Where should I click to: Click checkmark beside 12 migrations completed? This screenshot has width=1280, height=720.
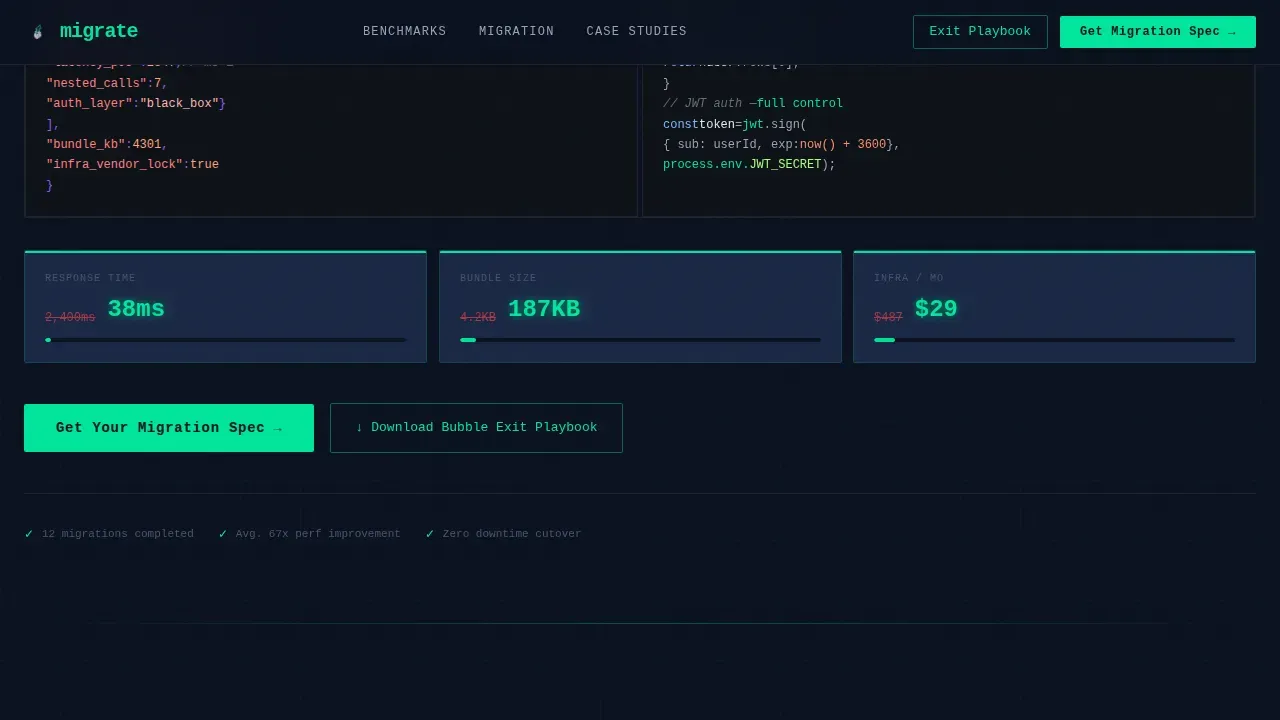(x=29, y=534)
